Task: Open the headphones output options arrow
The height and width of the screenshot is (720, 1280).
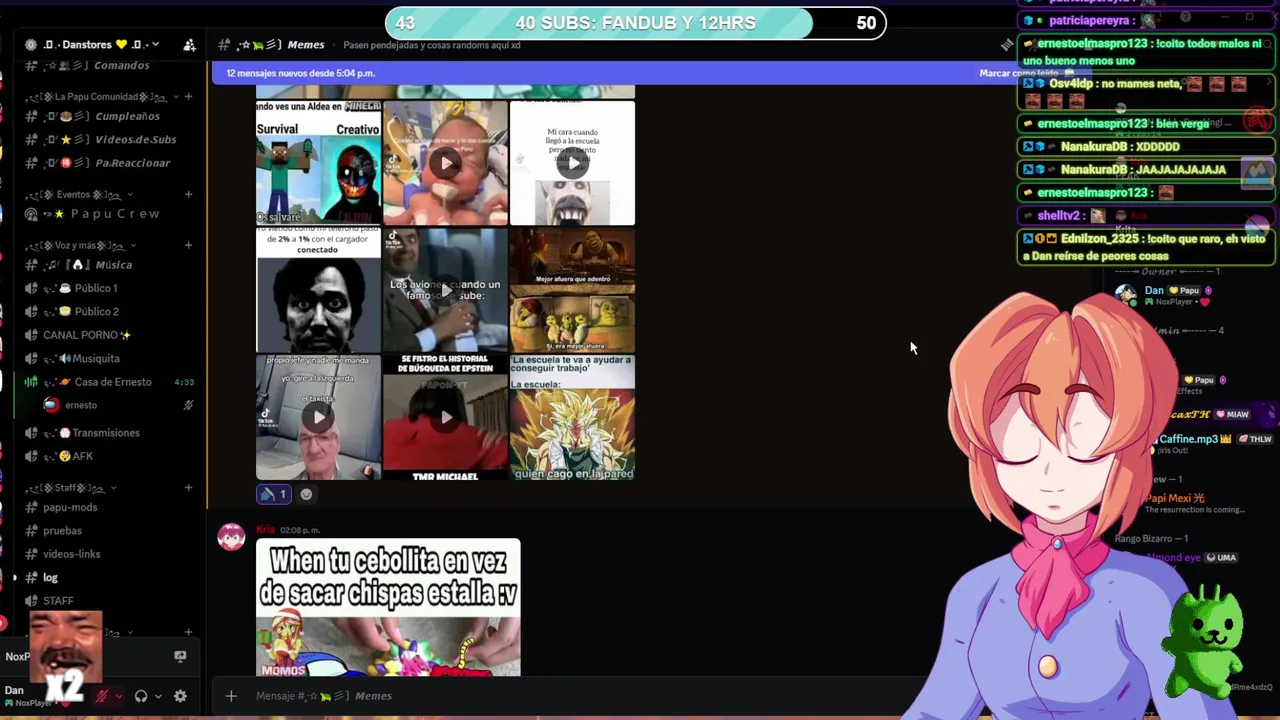Action: click(x=158, y=696)
